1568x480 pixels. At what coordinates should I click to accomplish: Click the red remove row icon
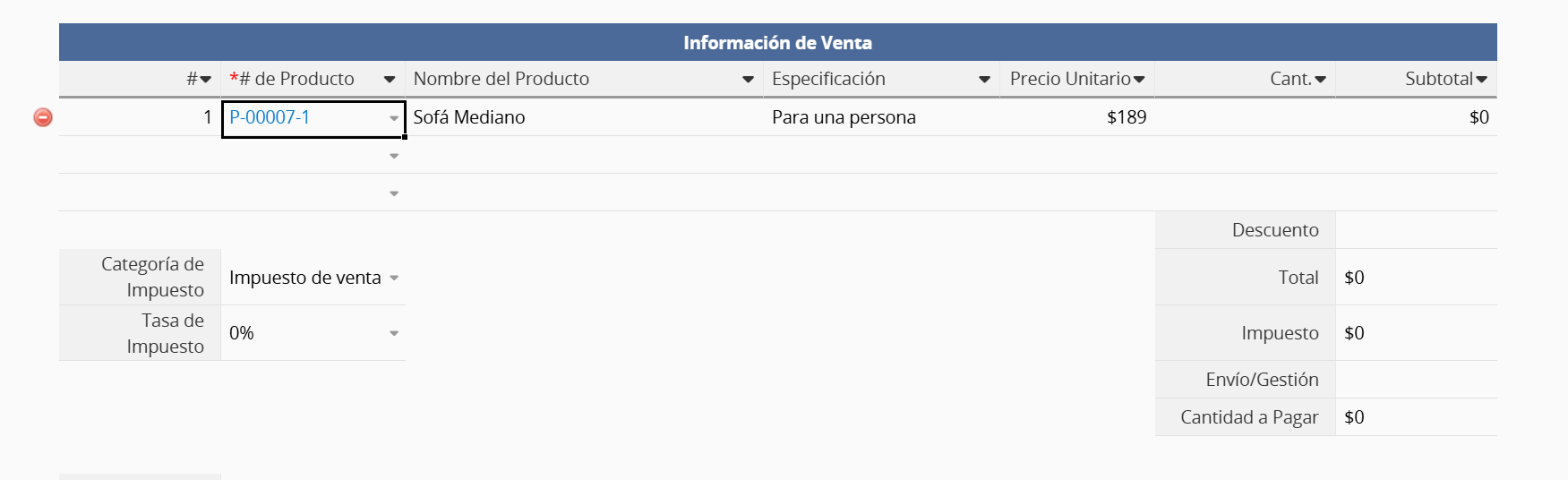(43, 117)
